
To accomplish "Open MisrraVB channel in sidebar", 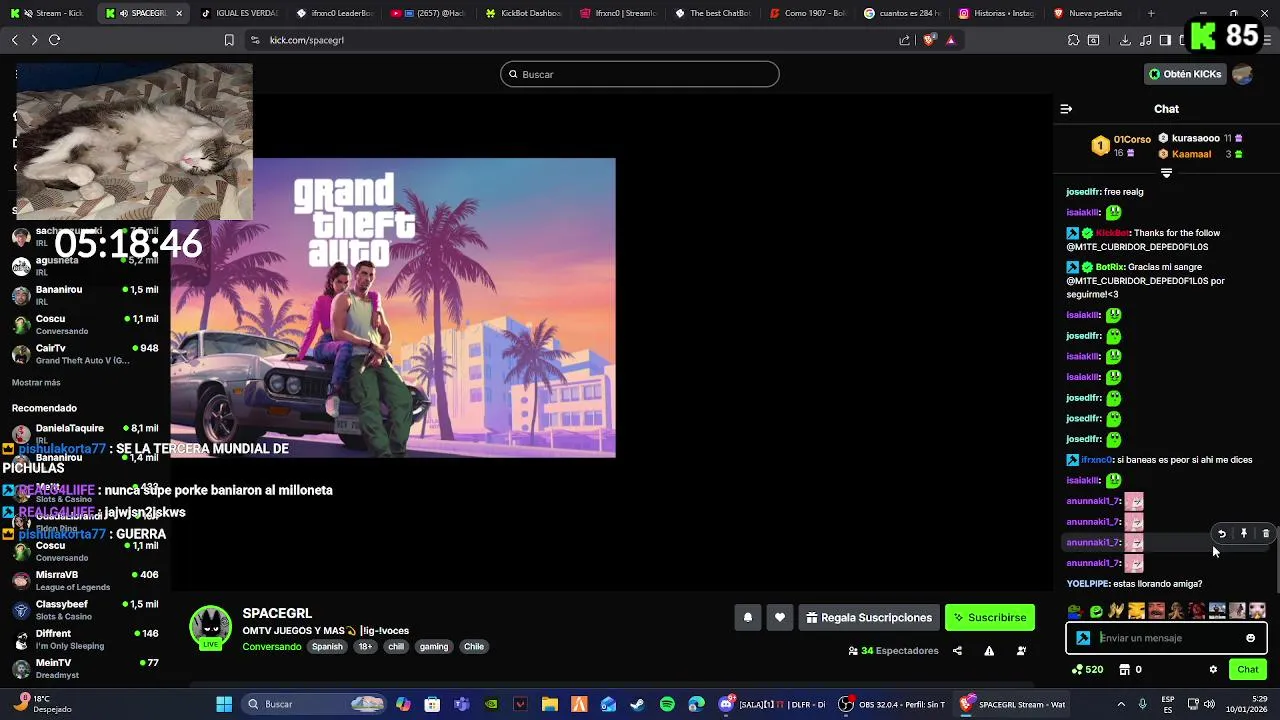I will (x=85, y=581).
